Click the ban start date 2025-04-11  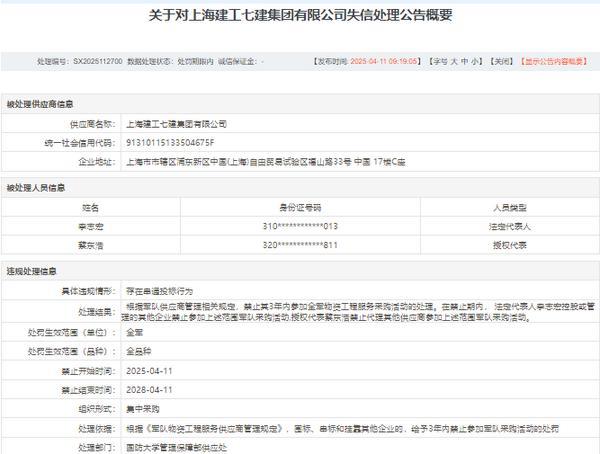click(149, 371)
